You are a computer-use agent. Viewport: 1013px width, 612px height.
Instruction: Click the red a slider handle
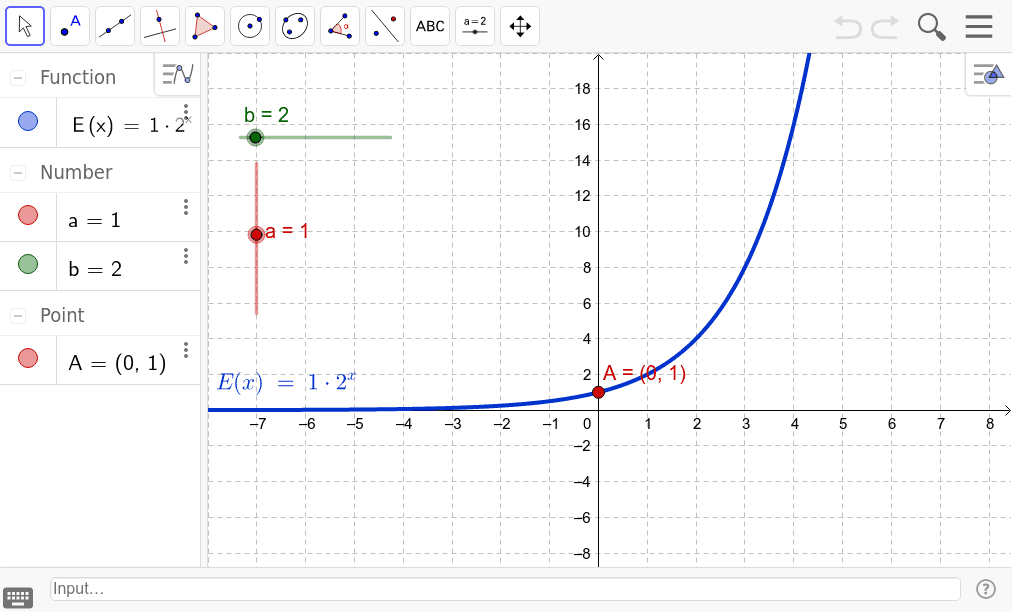tap(256, 235)
